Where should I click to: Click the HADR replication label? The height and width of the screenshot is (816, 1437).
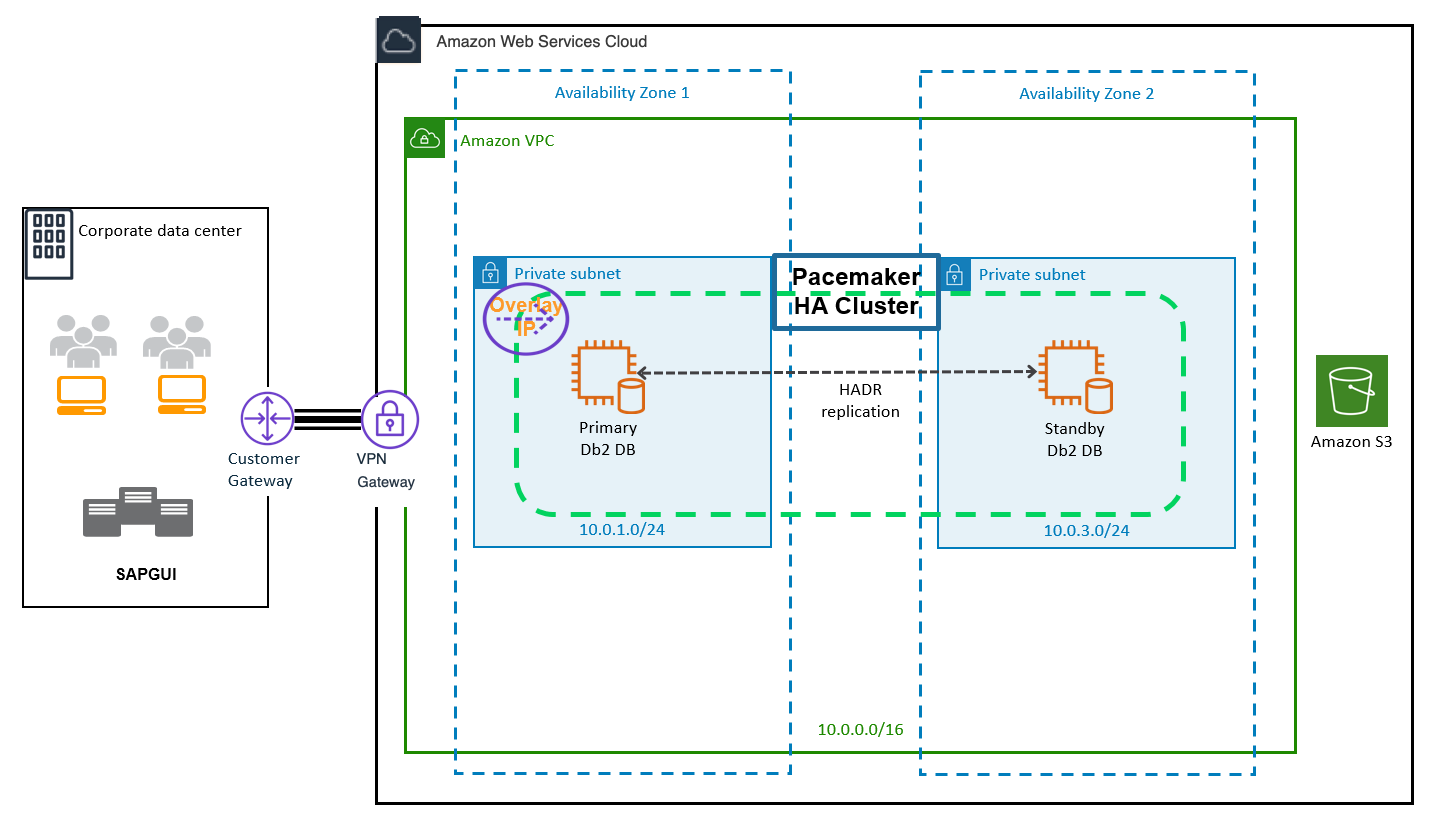pos(860,400)
